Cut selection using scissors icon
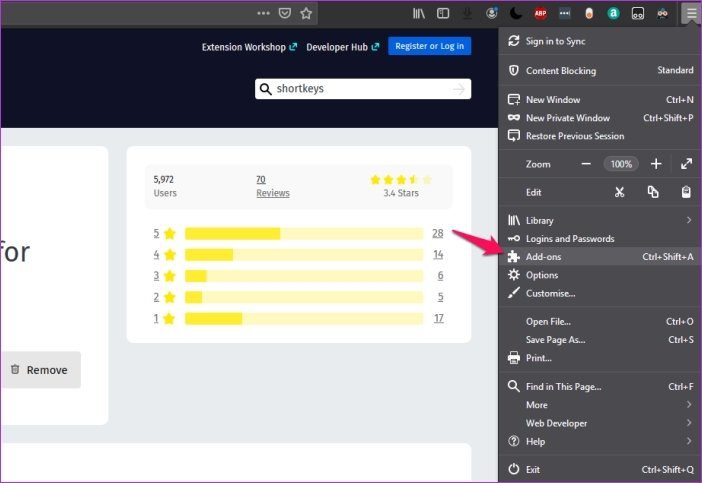The image size is (702, 483). coord(619,192)
